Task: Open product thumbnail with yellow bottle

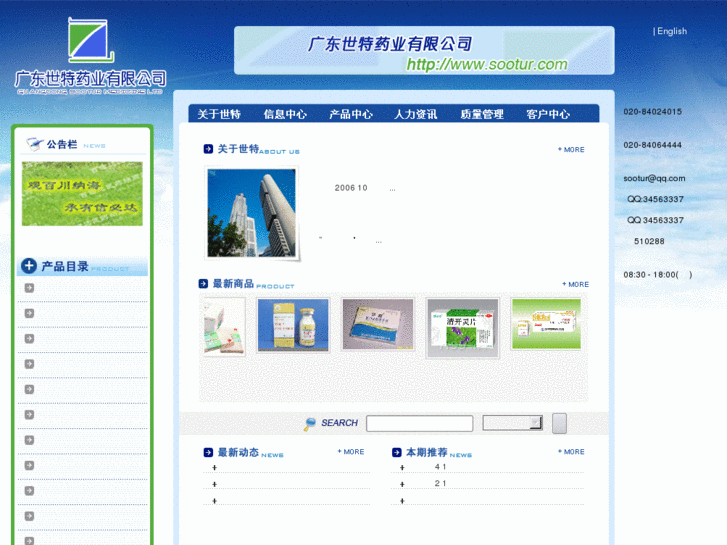Action: tap(293, 325)
